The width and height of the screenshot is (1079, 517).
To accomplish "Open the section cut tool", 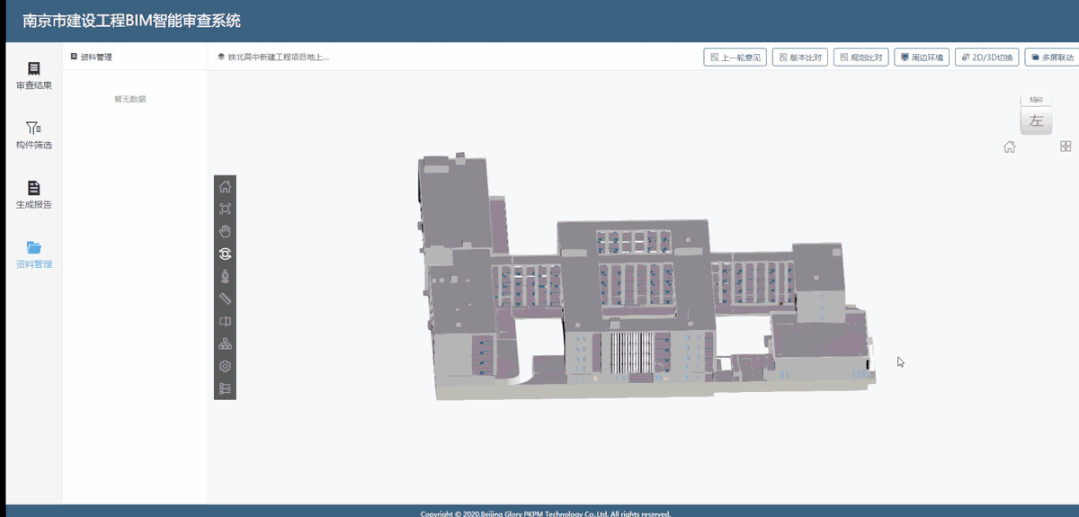I will tap(225, 321).
